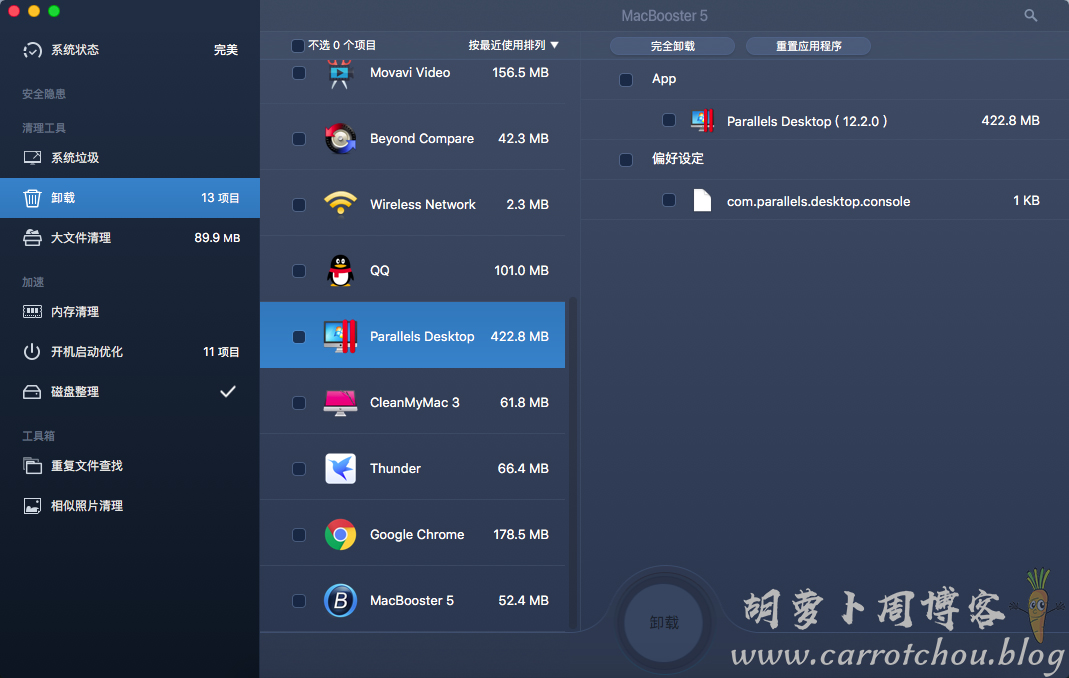Screen dimensions: 1069x678
Task: Check the Parallels Desktop list row checkbox
Action: pos(299,337)
